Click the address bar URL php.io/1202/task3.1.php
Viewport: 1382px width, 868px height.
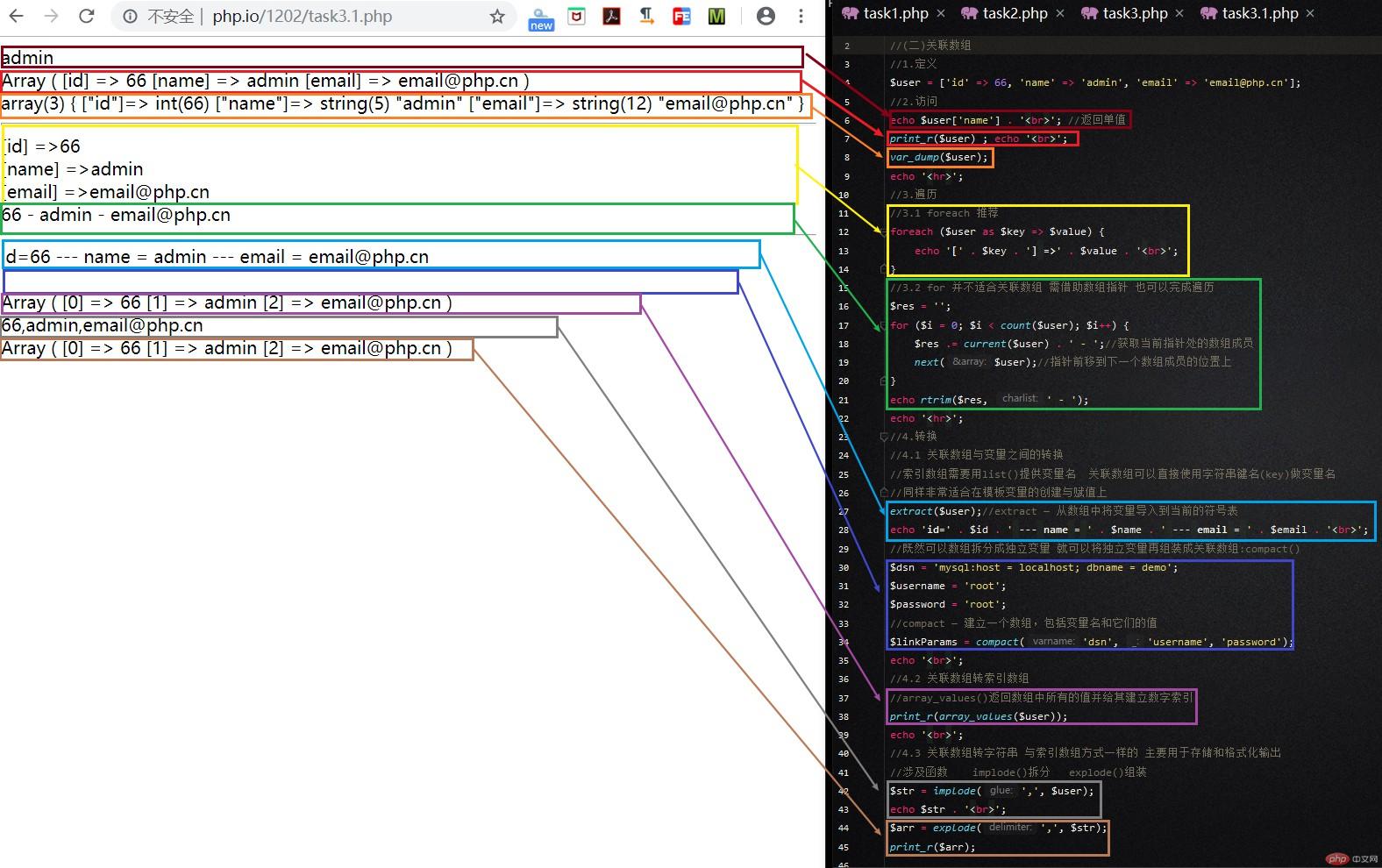tap(302, 16)
